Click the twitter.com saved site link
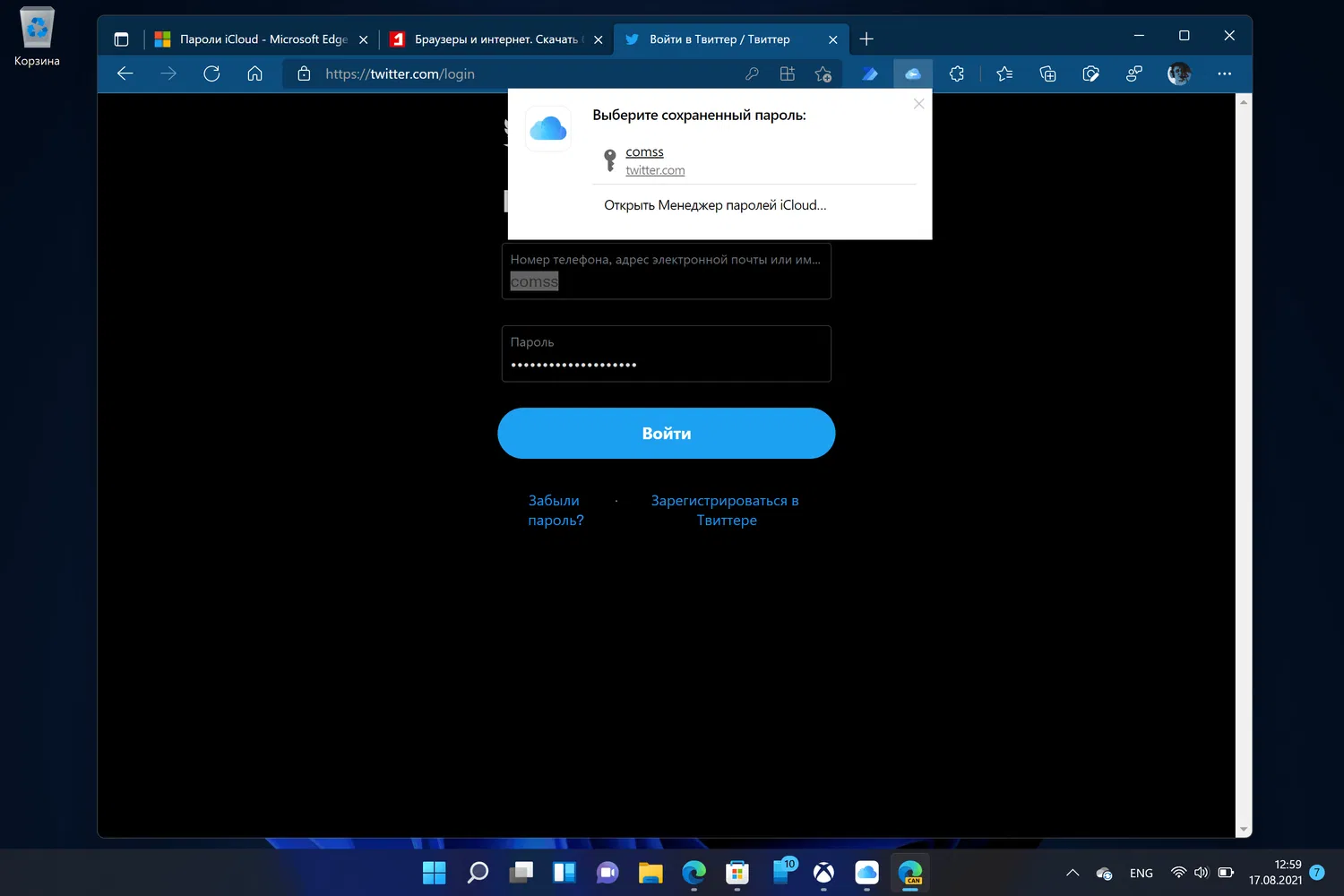 (655, 170)
